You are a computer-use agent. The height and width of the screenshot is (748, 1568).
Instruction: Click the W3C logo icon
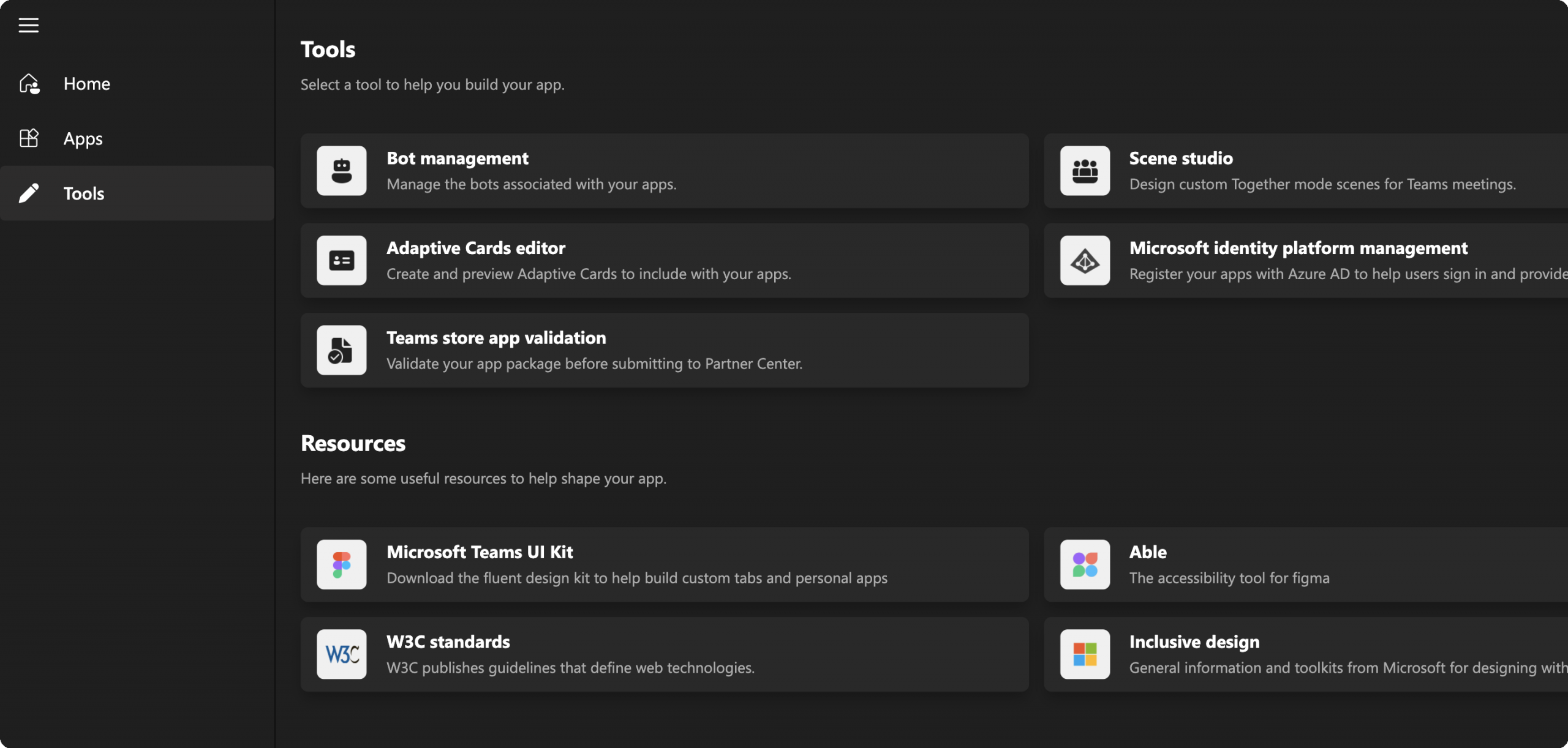(x=342, y=654)
